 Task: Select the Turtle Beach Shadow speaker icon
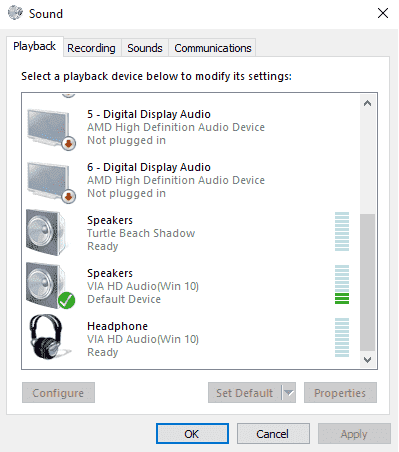click(46, 233)
